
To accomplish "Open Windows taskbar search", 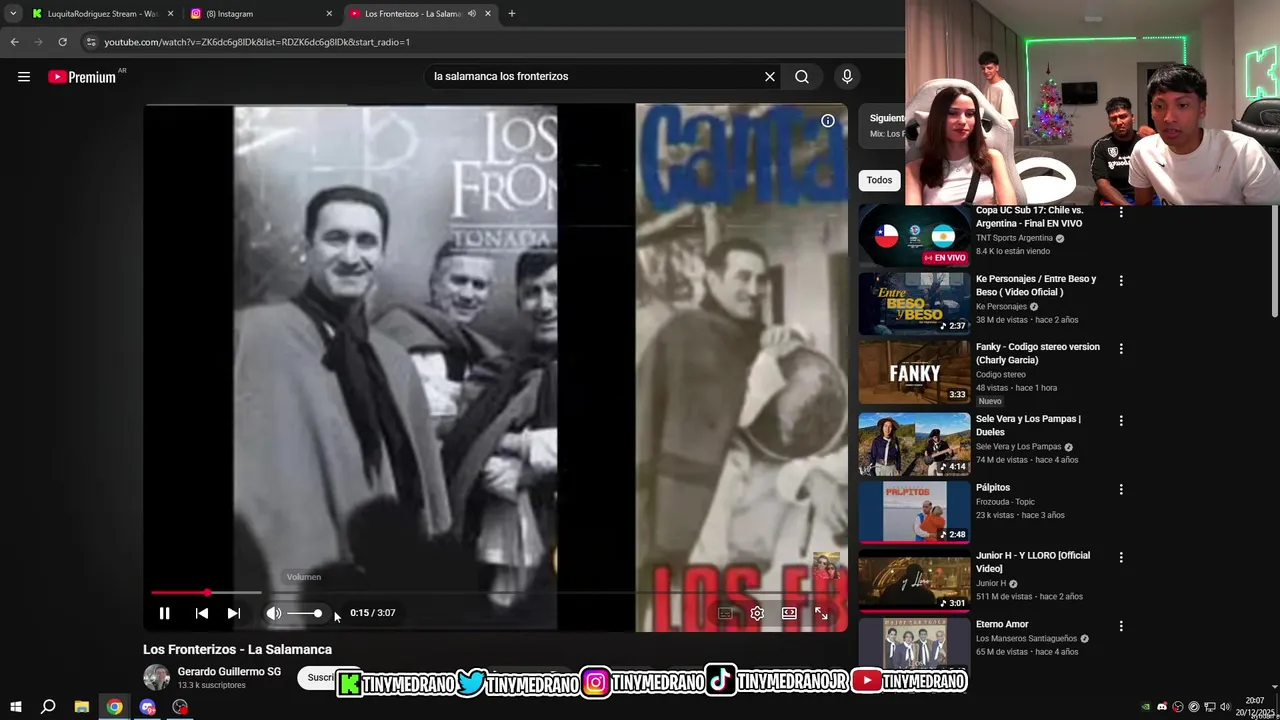I will pyautogui.click(x=48, y=707).
